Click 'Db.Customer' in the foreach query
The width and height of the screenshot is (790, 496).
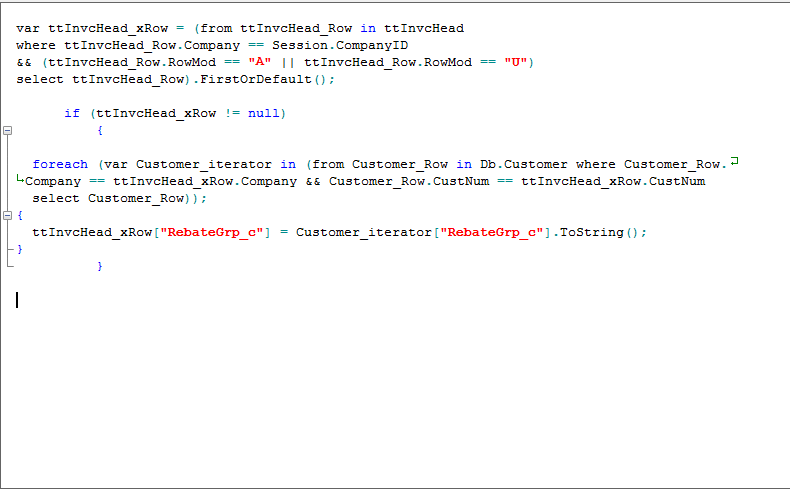[x=523, y=164]
